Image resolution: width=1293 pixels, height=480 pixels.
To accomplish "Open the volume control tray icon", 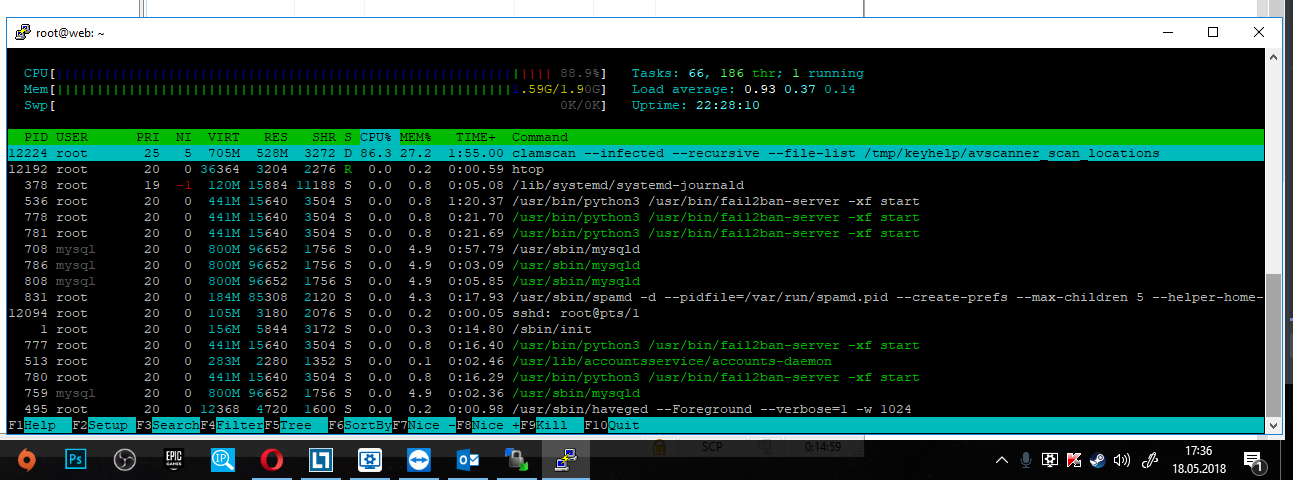I will point(1121,461).
